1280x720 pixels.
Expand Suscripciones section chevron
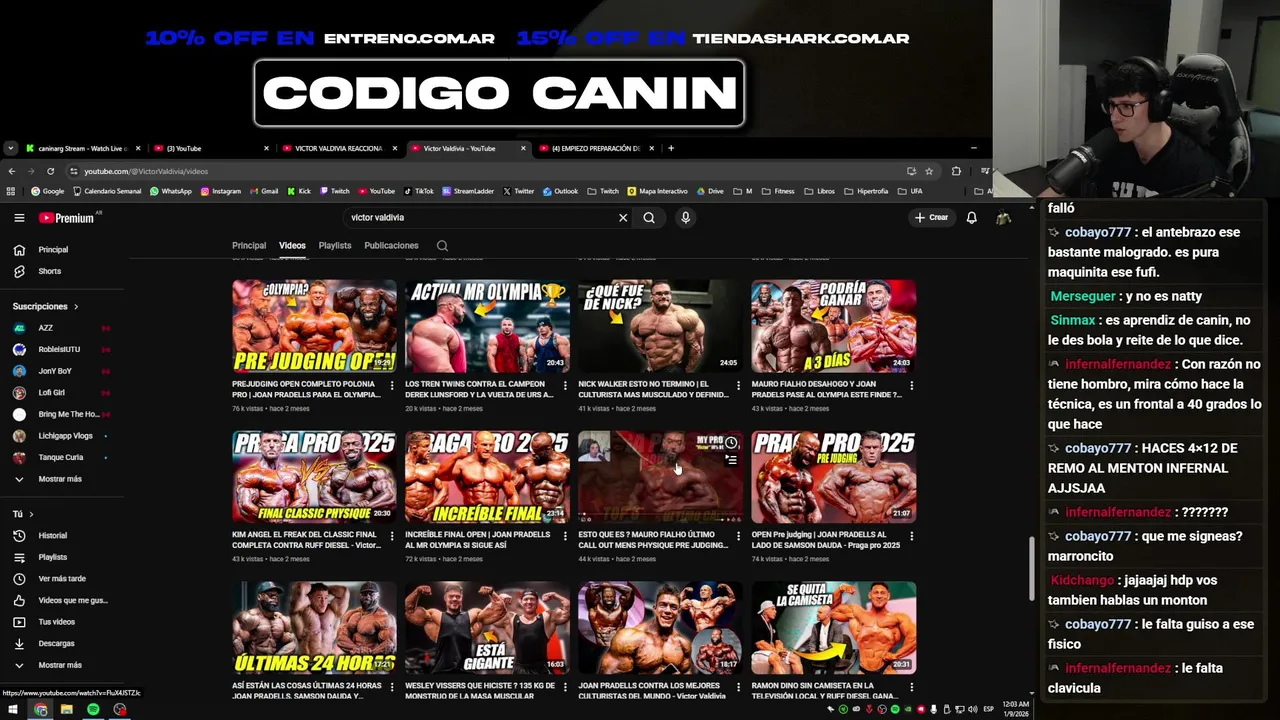[x=75, y=306]
